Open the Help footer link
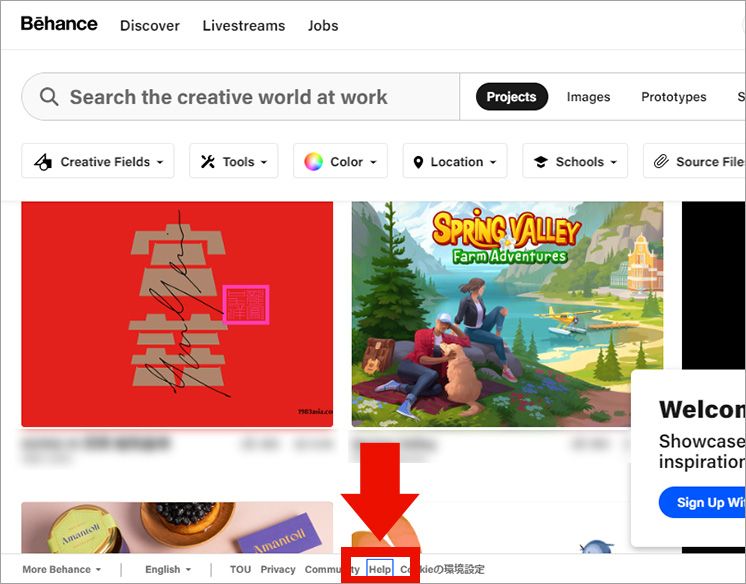The height and width of the screenshot is (584, 746). 380,569
